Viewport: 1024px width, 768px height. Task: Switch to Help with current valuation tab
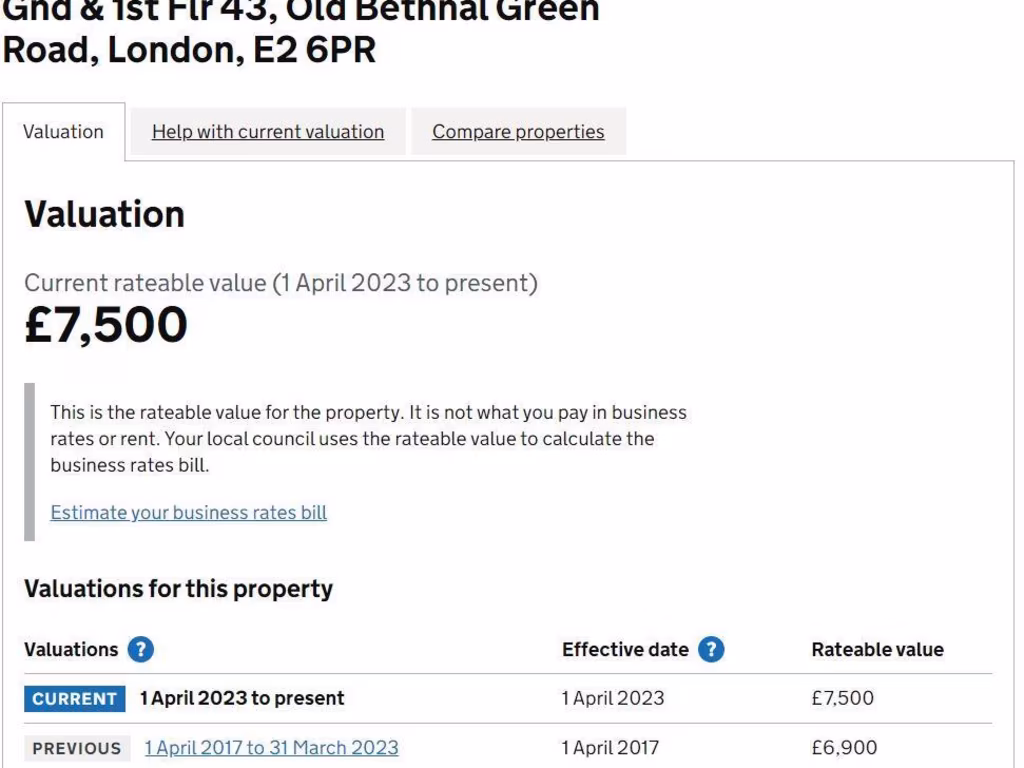pyautogui.click(x=268, y=132)
